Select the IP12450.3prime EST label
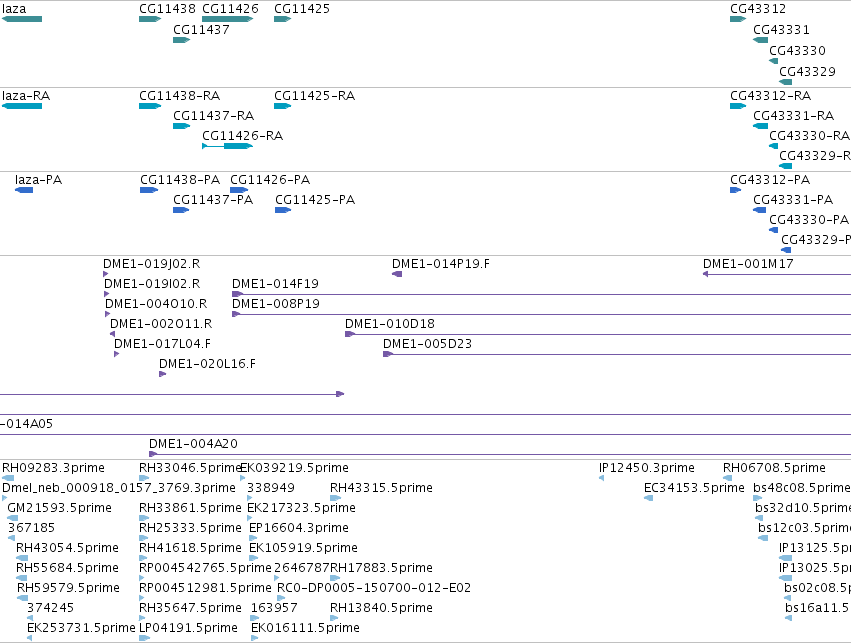 point(646,468)
